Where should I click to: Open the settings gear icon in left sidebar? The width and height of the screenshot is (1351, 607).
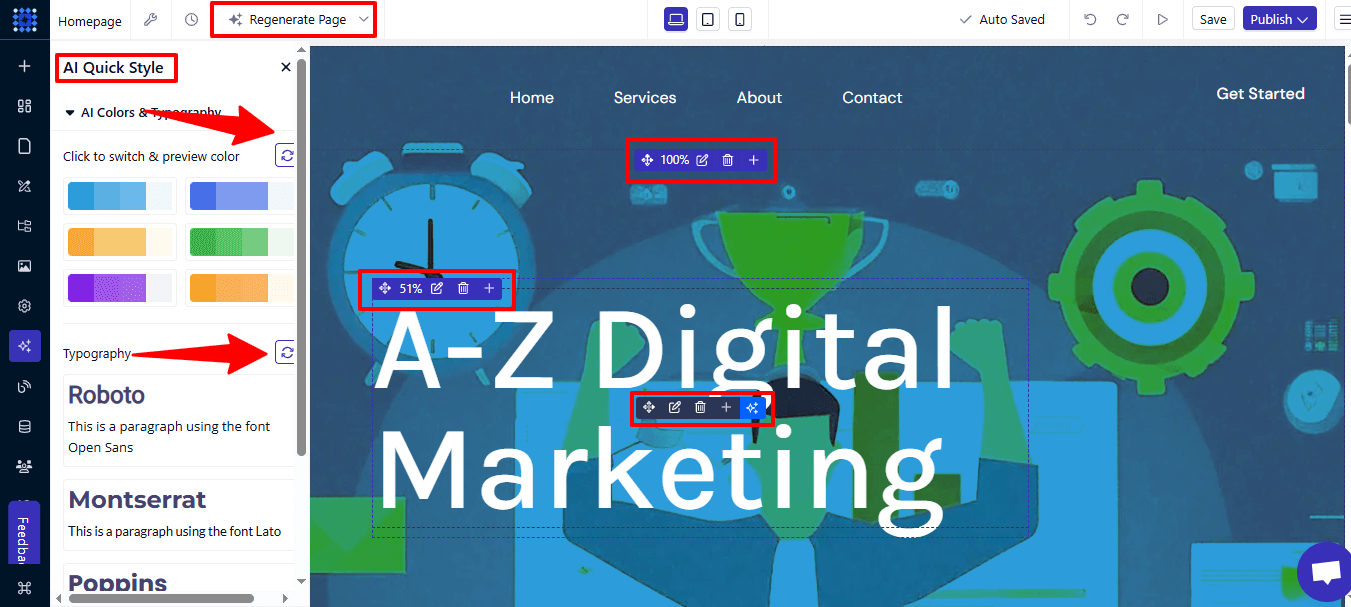pyautogui.click(x=25, y=306)
